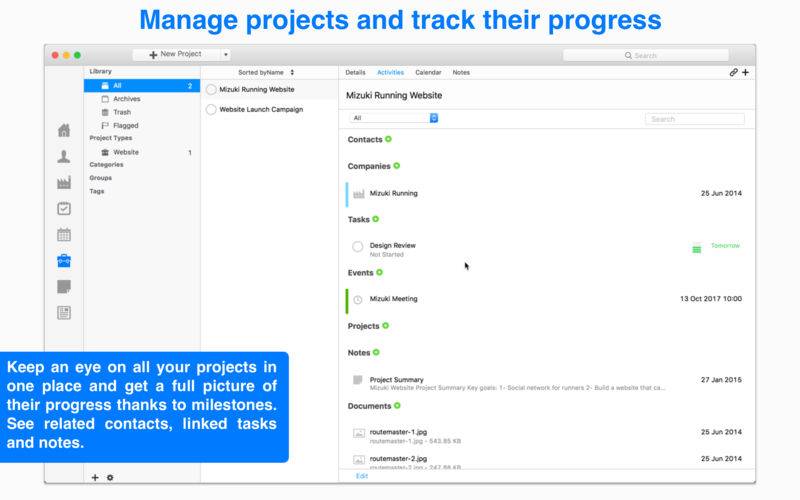The width and height of the screenshot is (800, 500).
Task: Click the link chain icon
Action: (734, 72)
